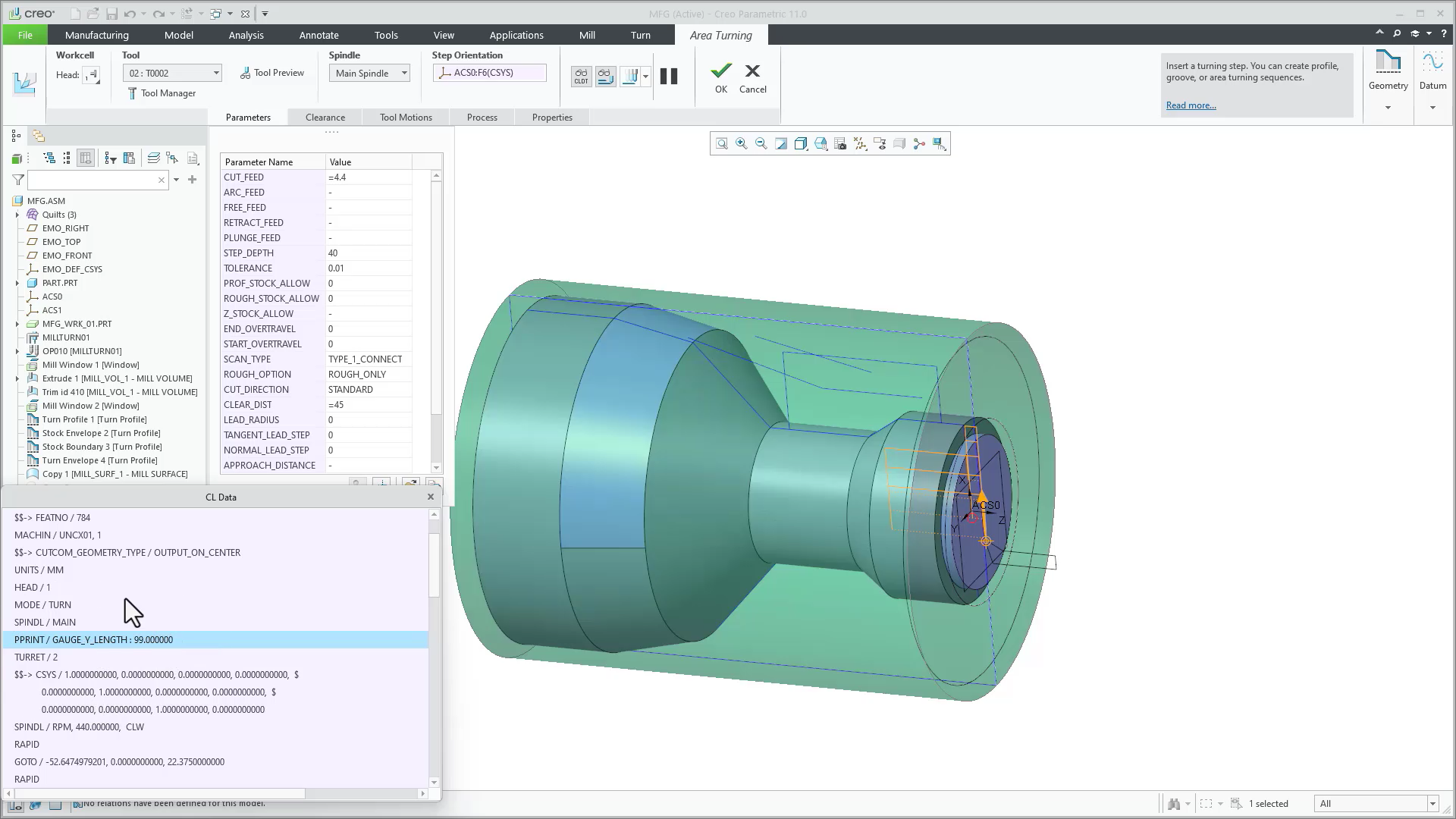Image resolution: width=1456 pixels, height=819 pixels.
Task: Open Tool Preview
Action: [x=272, y=73]
